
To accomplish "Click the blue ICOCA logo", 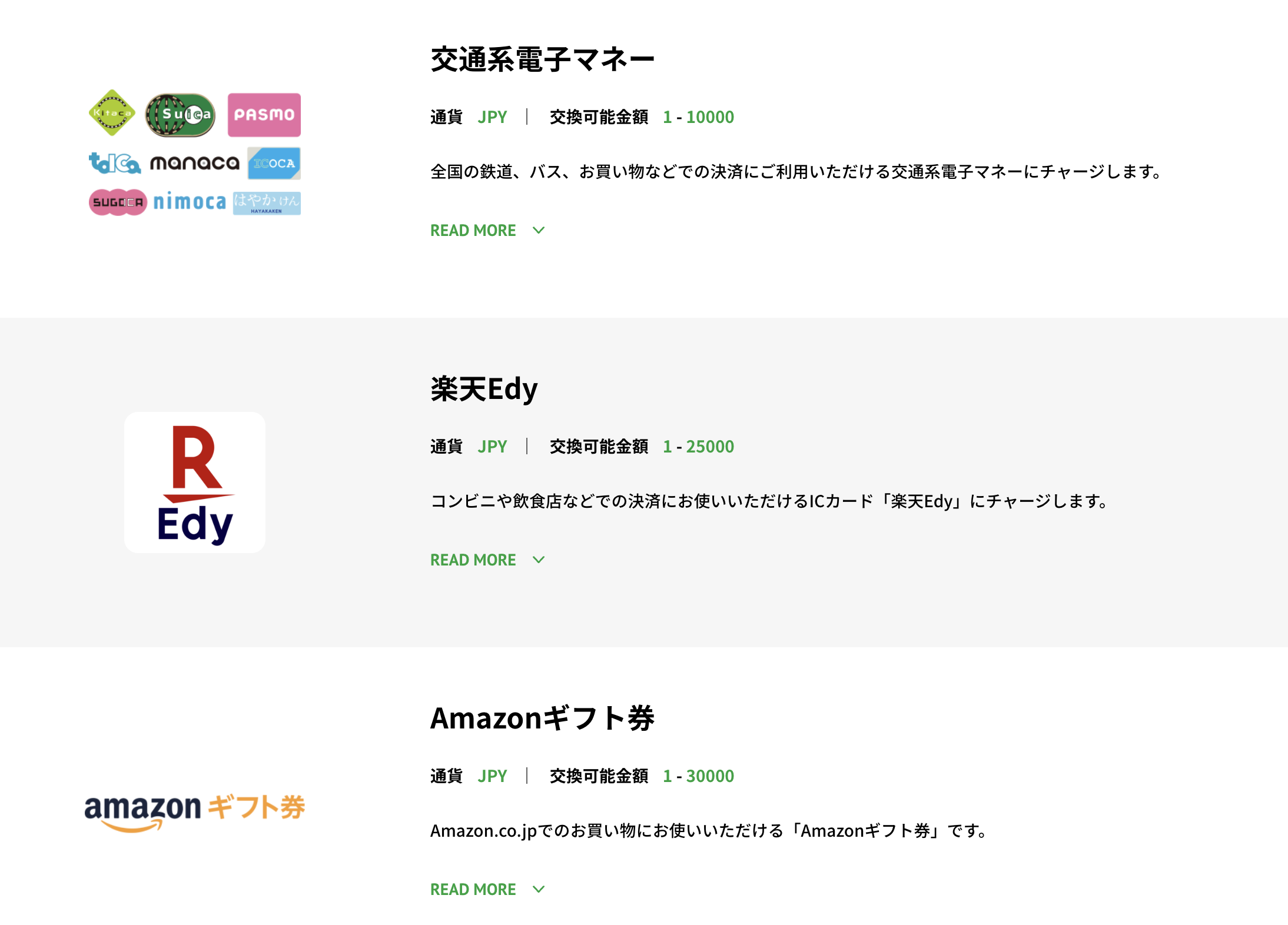I will [274, 163].
